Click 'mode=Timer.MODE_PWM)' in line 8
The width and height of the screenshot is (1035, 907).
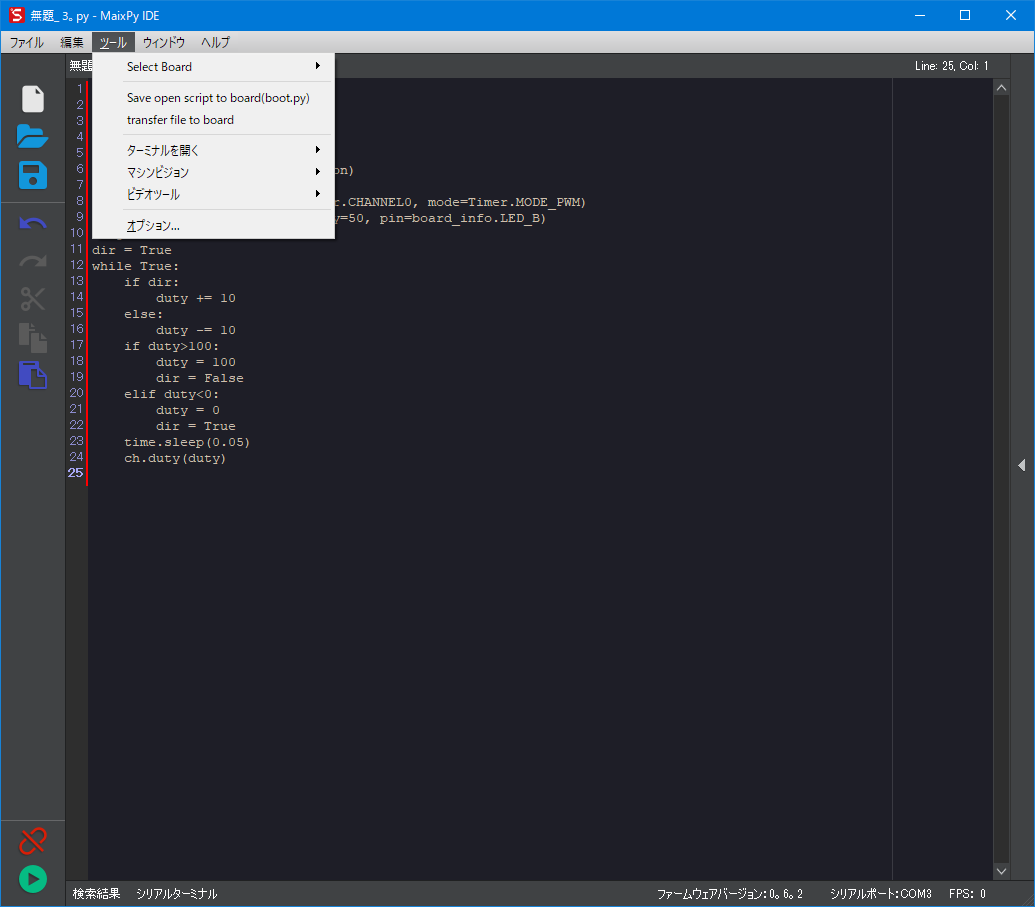pyautogui.click(x=506, y=202)
